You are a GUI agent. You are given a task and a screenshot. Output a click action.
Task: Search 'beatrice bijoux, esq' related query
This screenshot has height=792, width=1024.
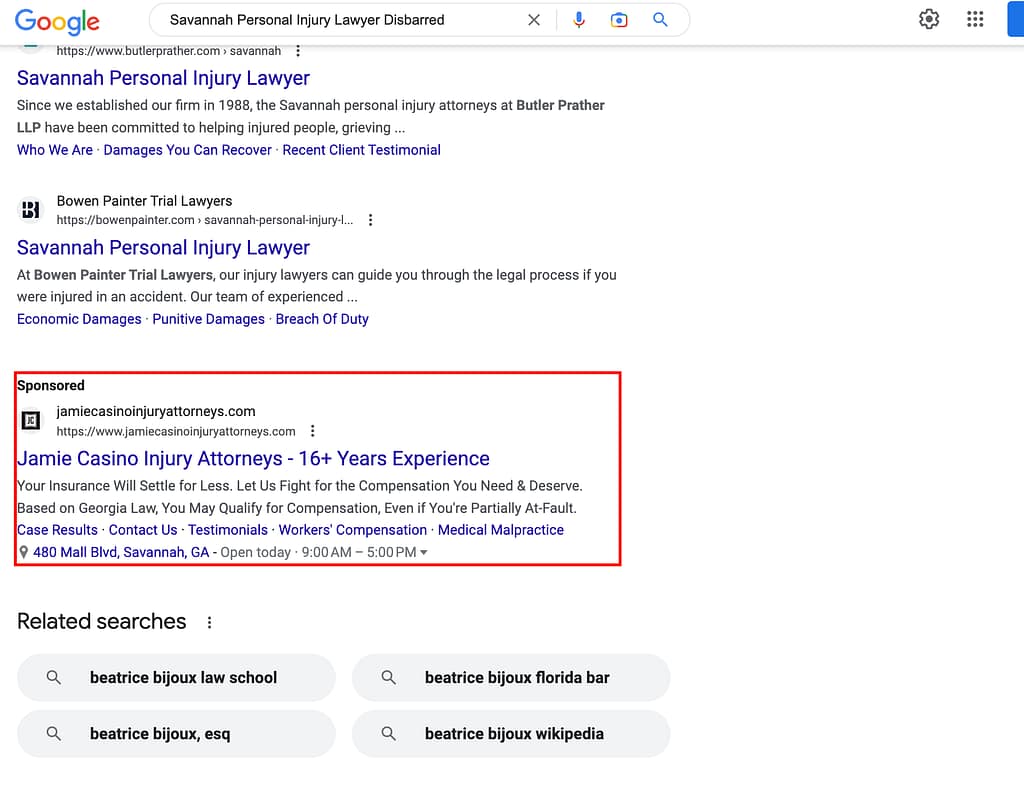[x=176, y=734]
